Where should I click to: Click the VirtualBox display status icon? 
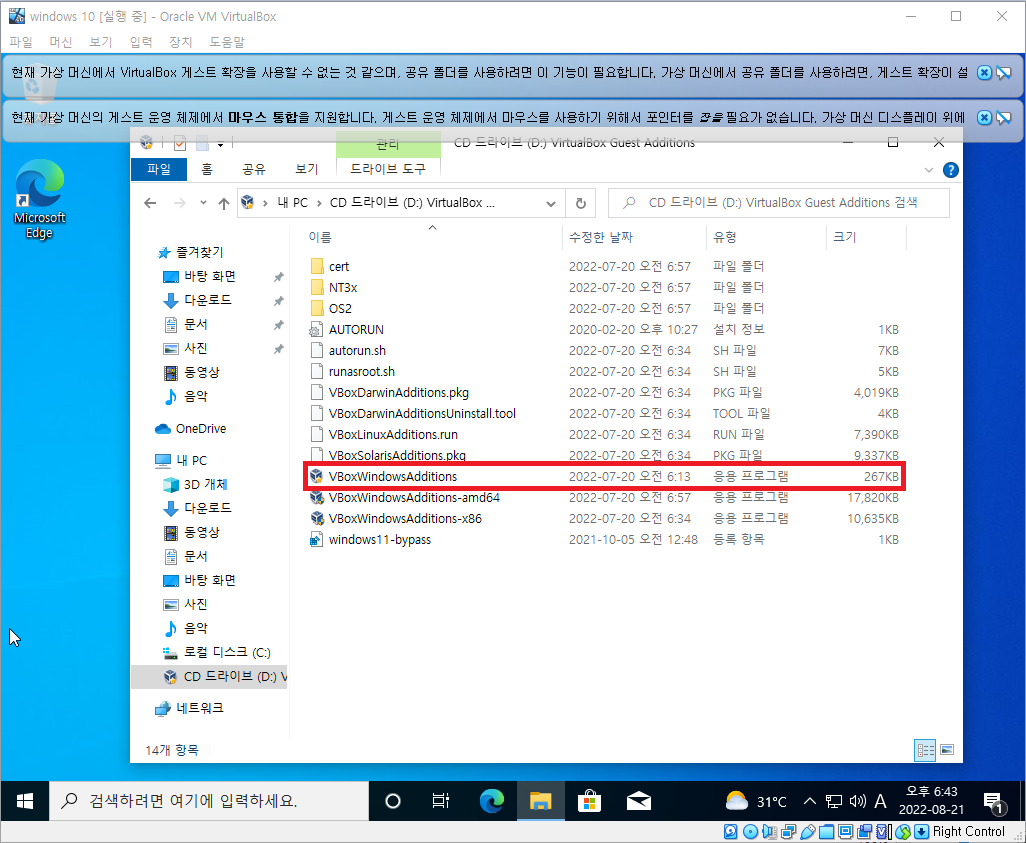coord(845,832)
